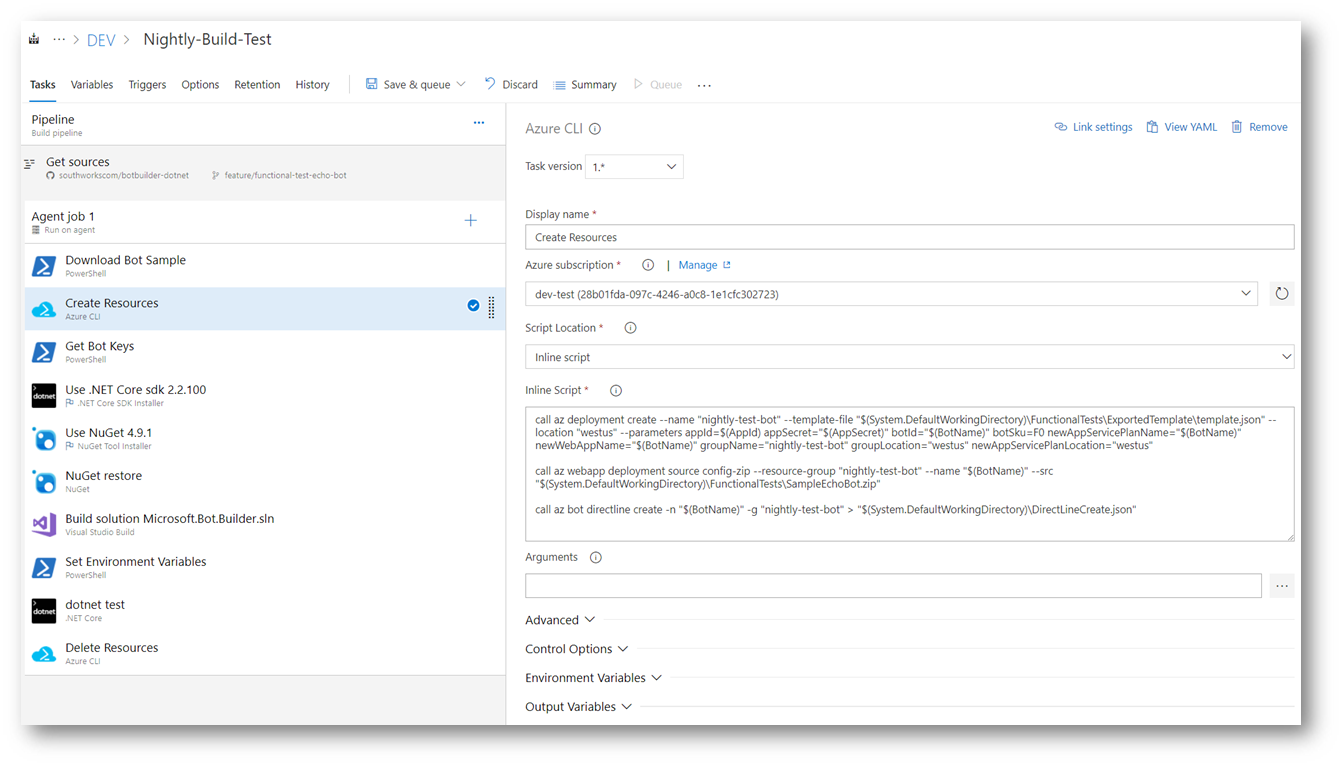Switch to the Options tab
The width and height of the screenshot is (1343, 767).
coord(200,85)
